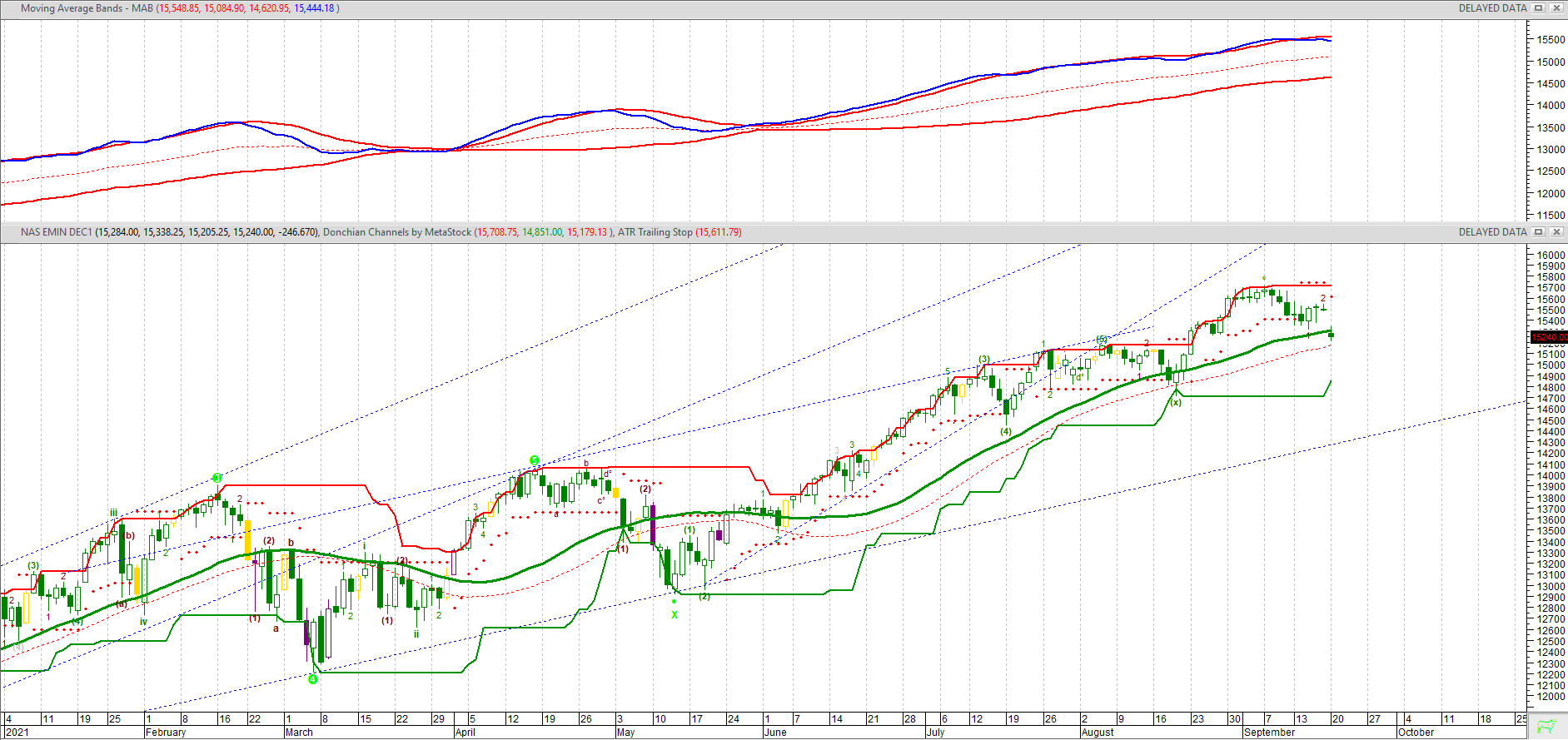Click the green bull icon in the corner
The height and width of the screenshot is (740, 1568).
click(1547, 726)
